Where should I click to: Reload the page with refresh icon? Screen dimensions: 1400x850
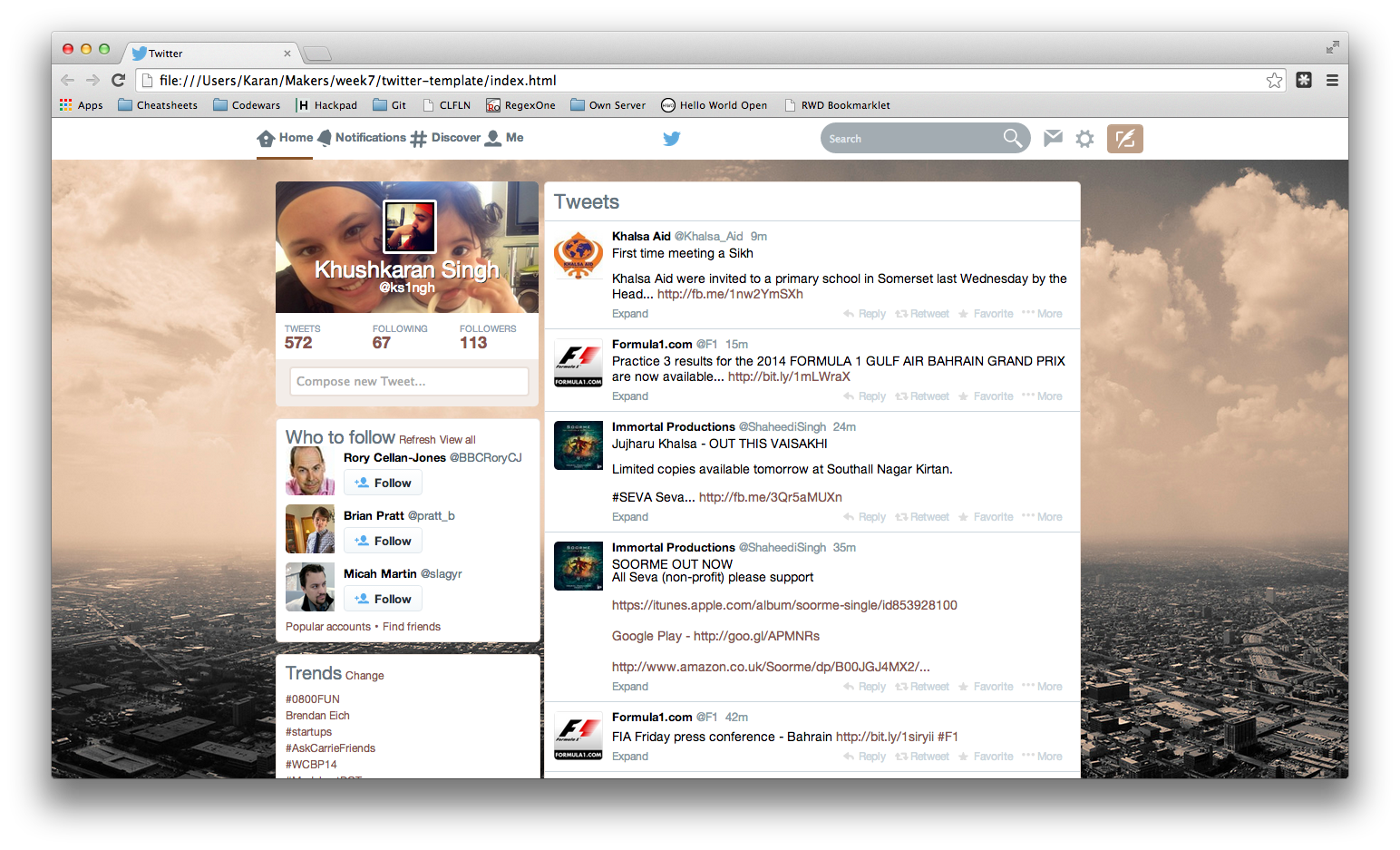pos(118,80)
